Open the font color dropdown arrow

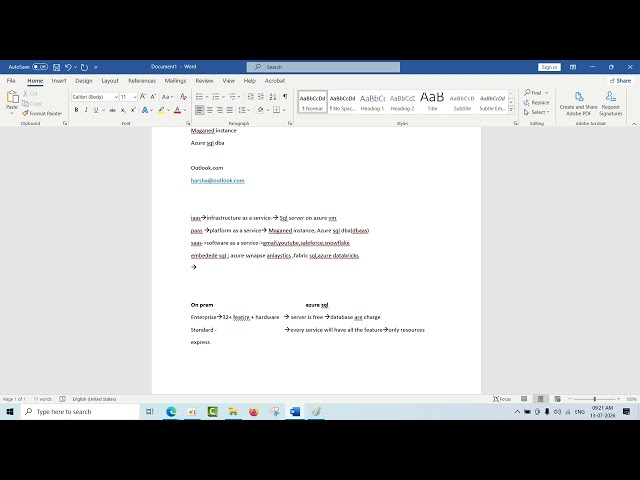[185, 110]
